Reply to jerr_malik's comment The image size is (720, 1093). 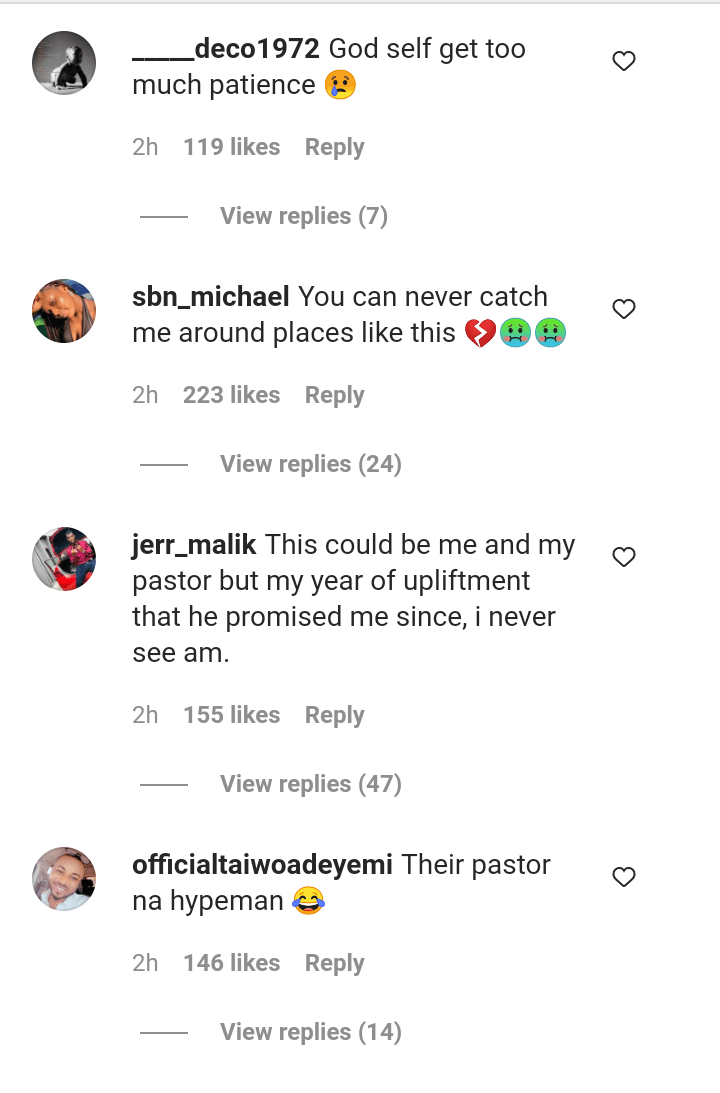click(334, 715)
